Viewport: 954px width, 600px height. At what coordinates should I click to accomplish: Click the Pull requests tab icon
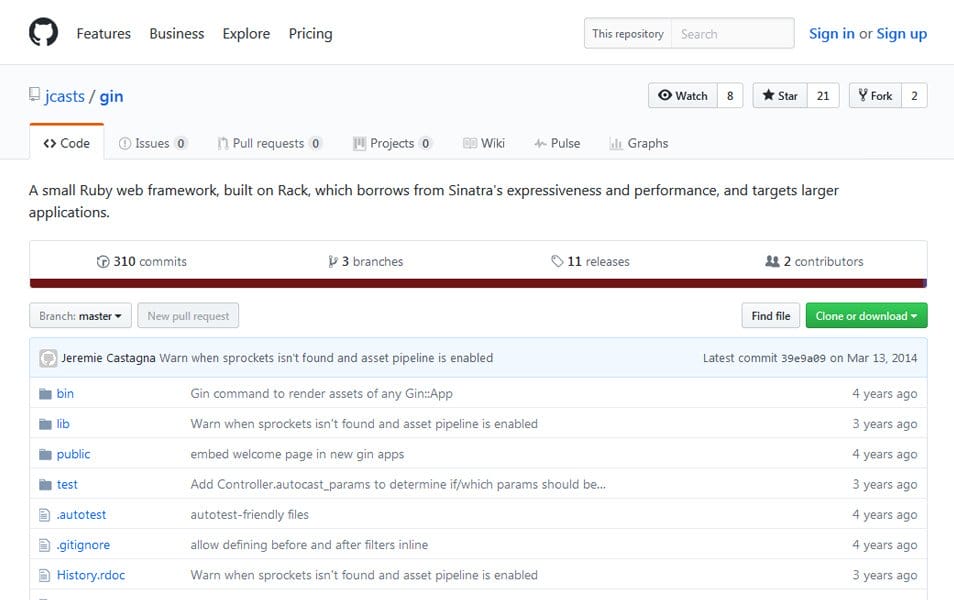click(x=223, y=144)
